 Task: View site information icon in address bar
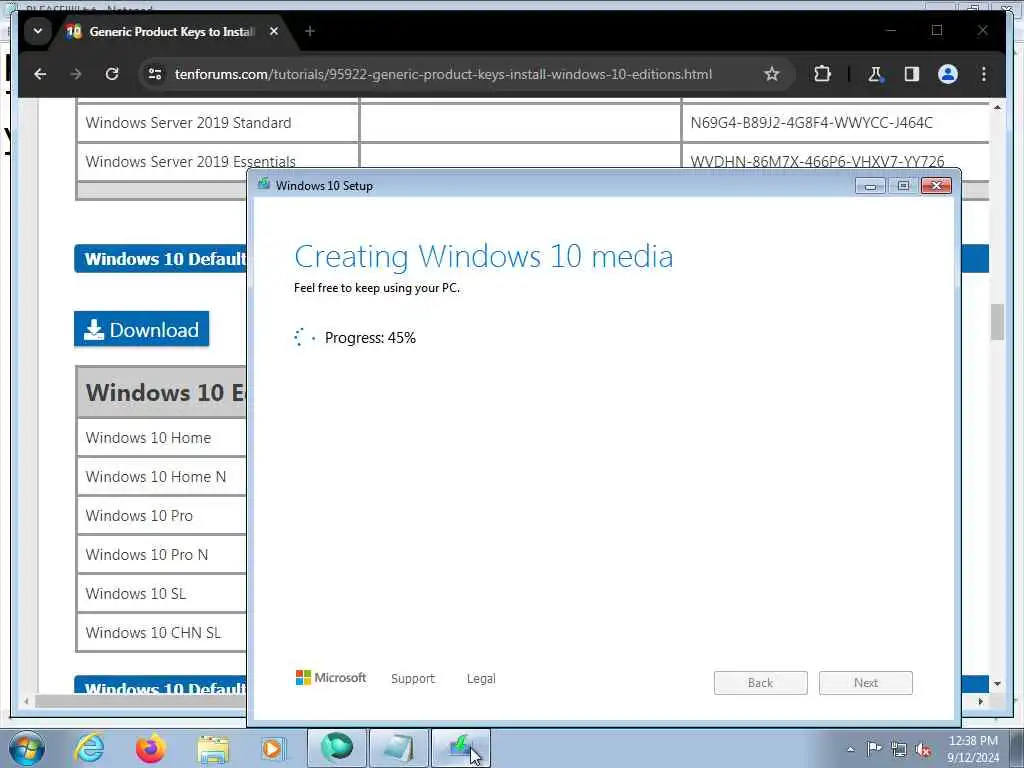155,74
